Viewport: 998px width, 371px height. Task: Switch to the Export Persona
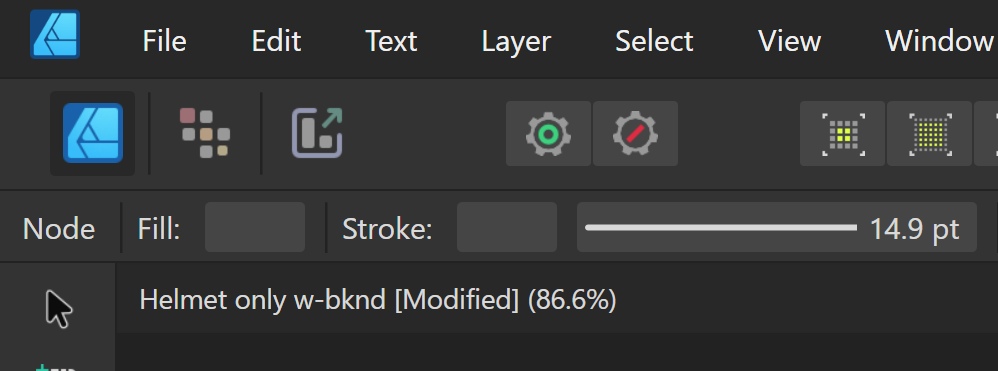point(317,133)
